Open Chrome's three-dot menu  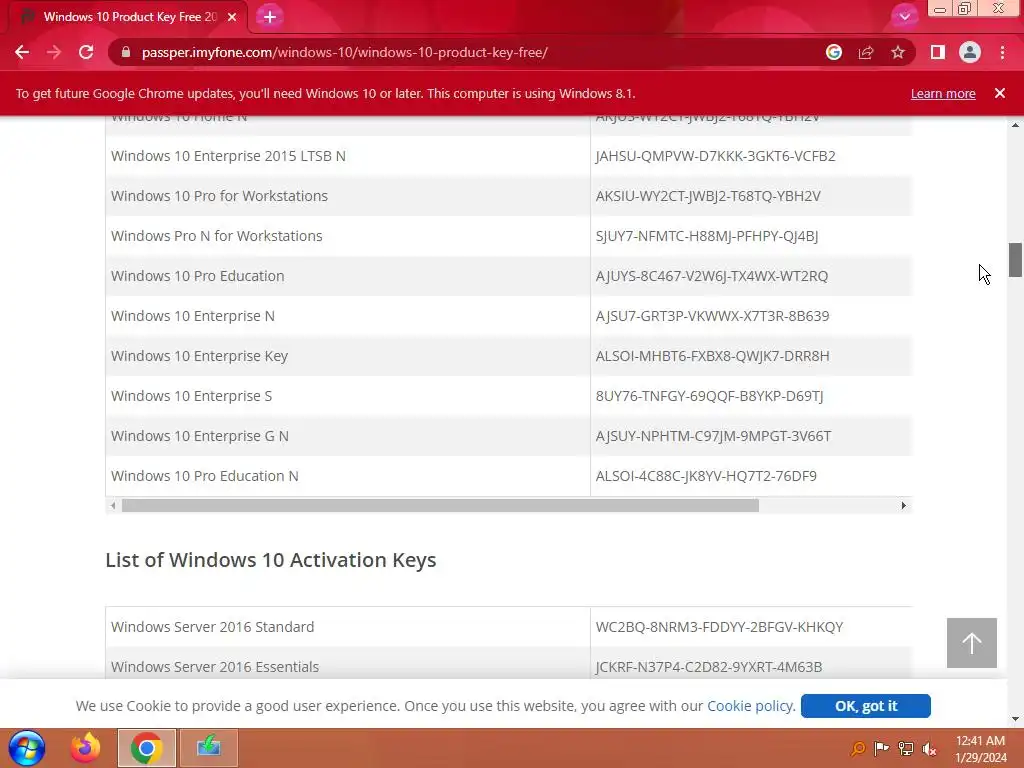click(1002, 52)
